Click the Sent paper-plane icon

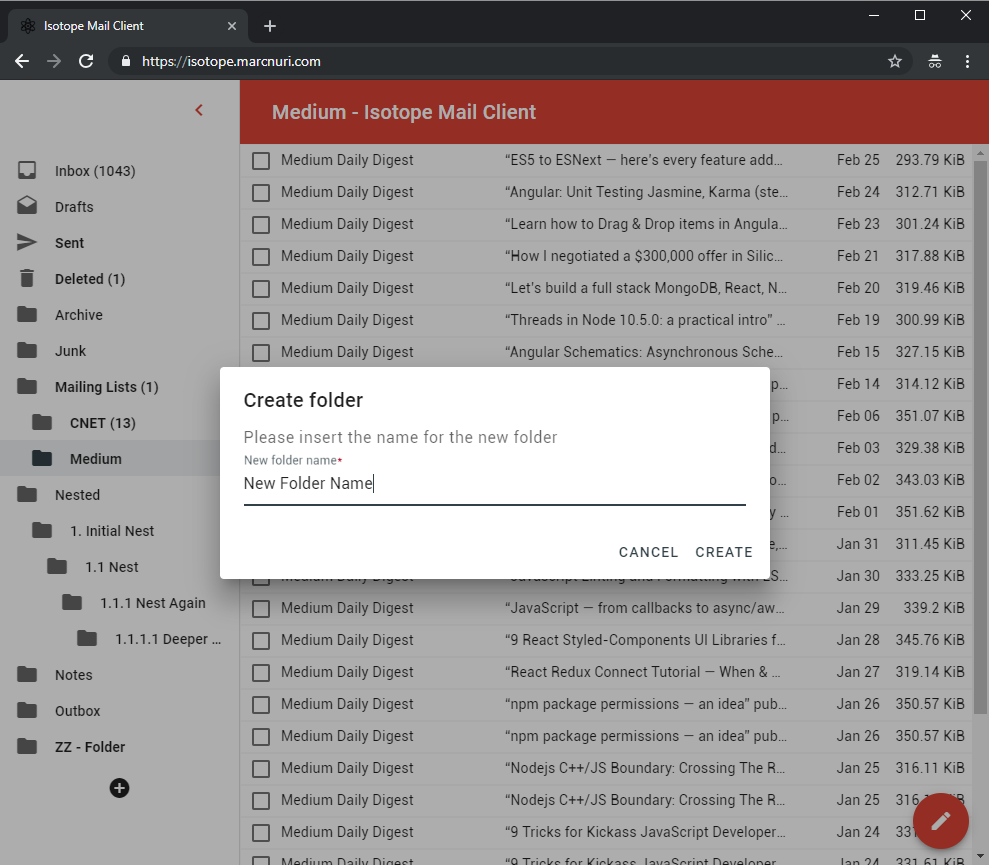(27, 242)
